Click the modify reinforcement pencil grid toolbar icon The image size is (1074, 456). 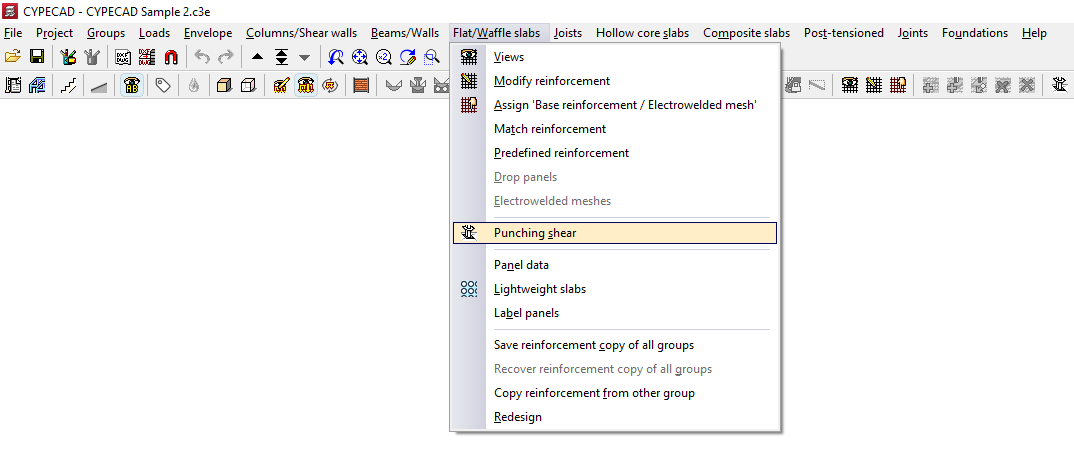pyautogui.click(x=874, y=86)
